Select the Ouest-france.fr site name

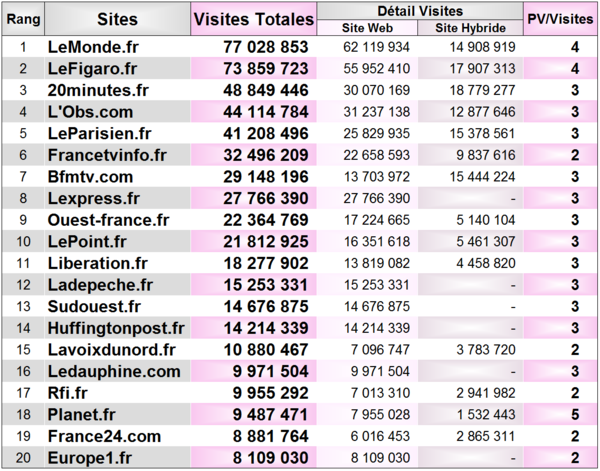coord(108,220)
